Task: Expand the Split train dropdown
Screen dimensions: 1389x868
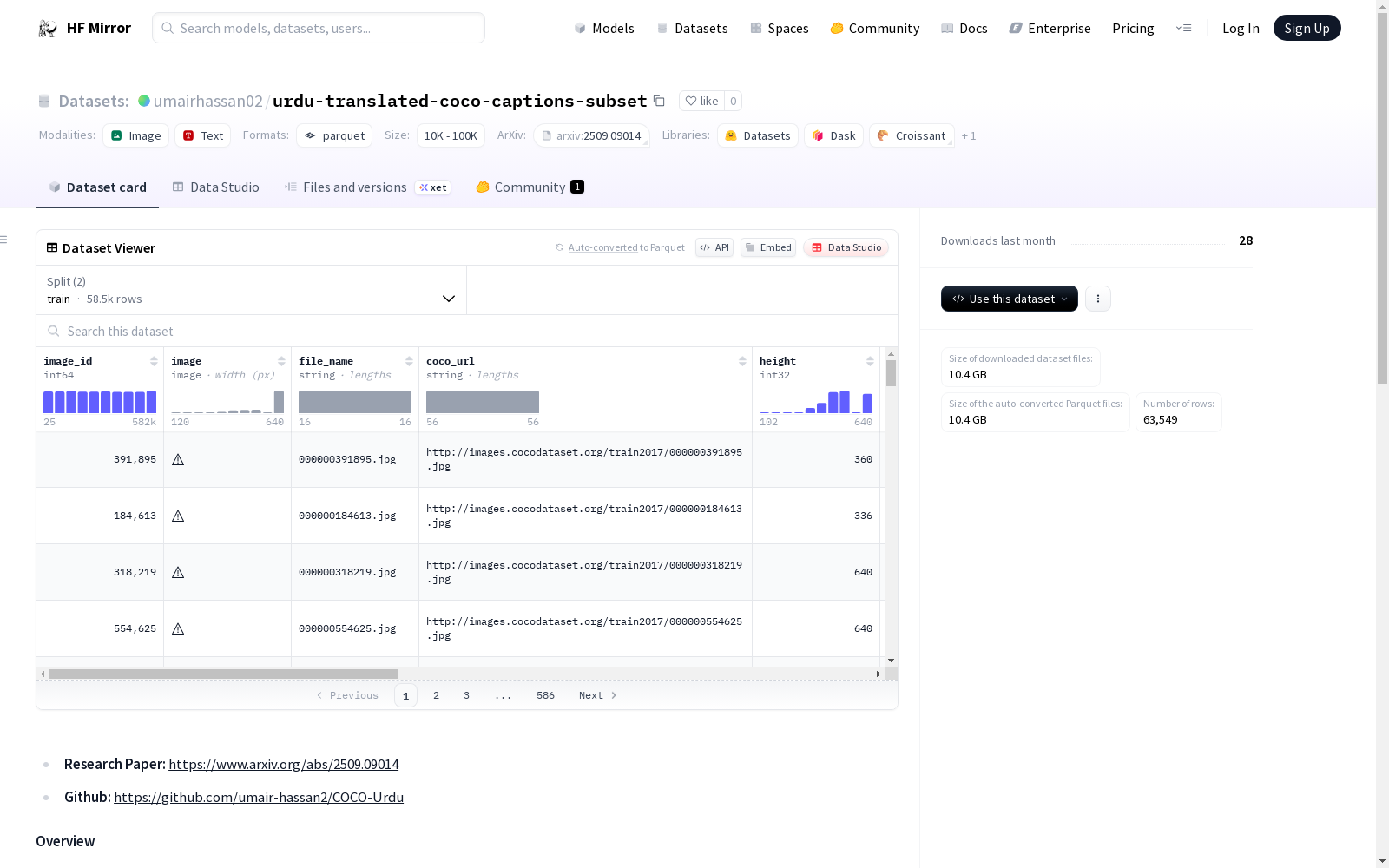Action: [x=252, y=290]
